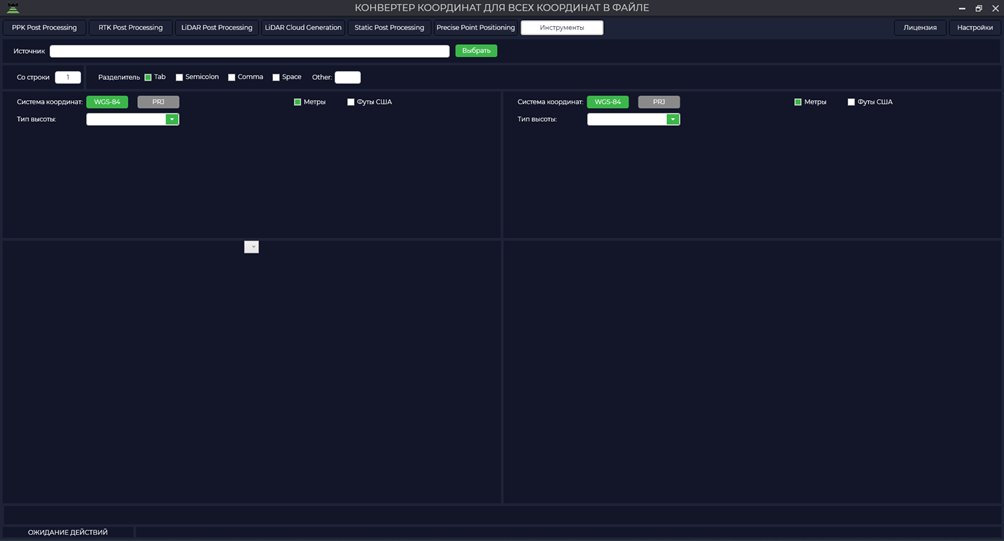1004x541 pixels.
Task: Open the PPK Post Processing tab
Action: tap(44, 28)
